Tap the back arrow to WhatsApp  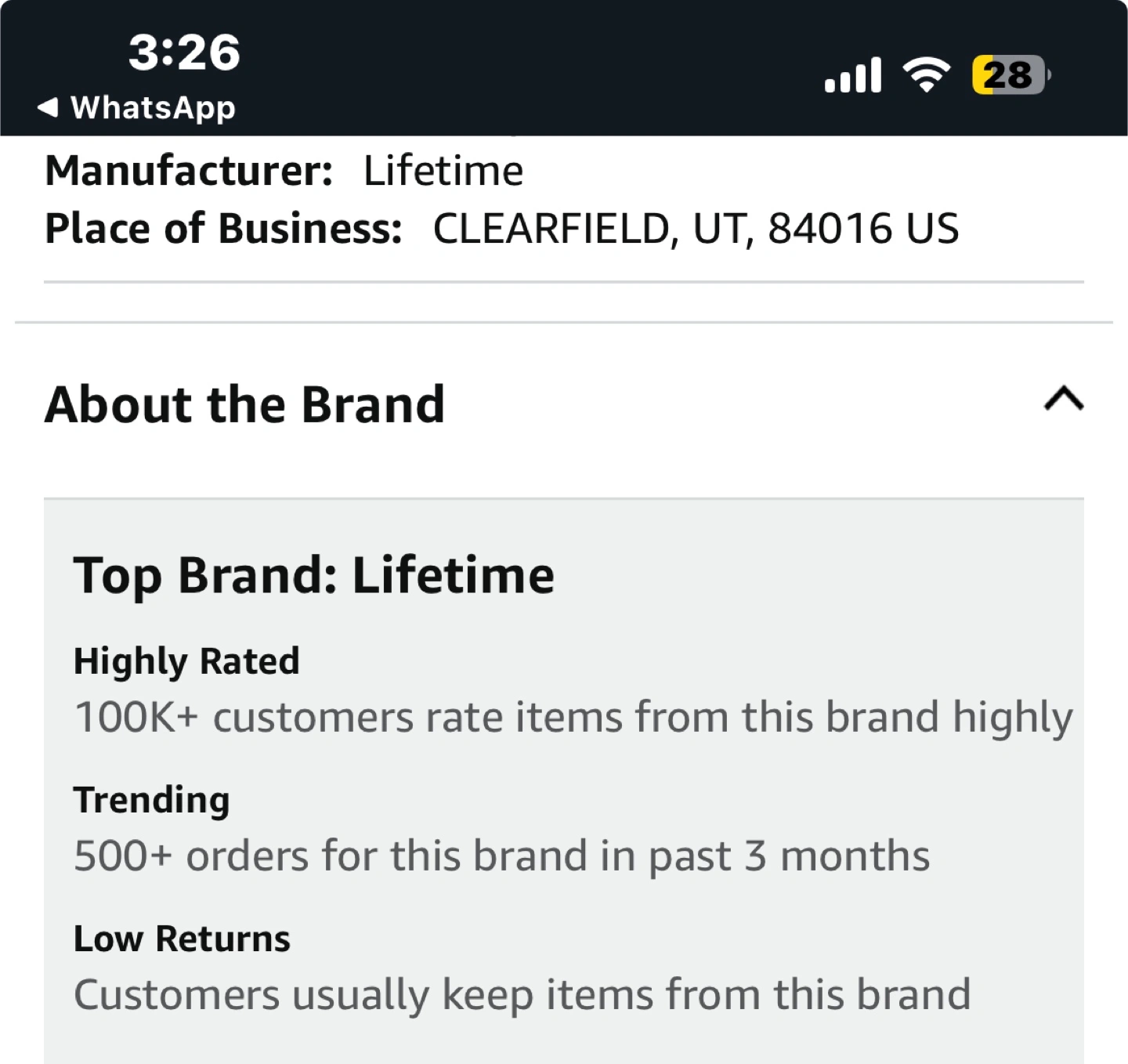(x=48, y=107)
